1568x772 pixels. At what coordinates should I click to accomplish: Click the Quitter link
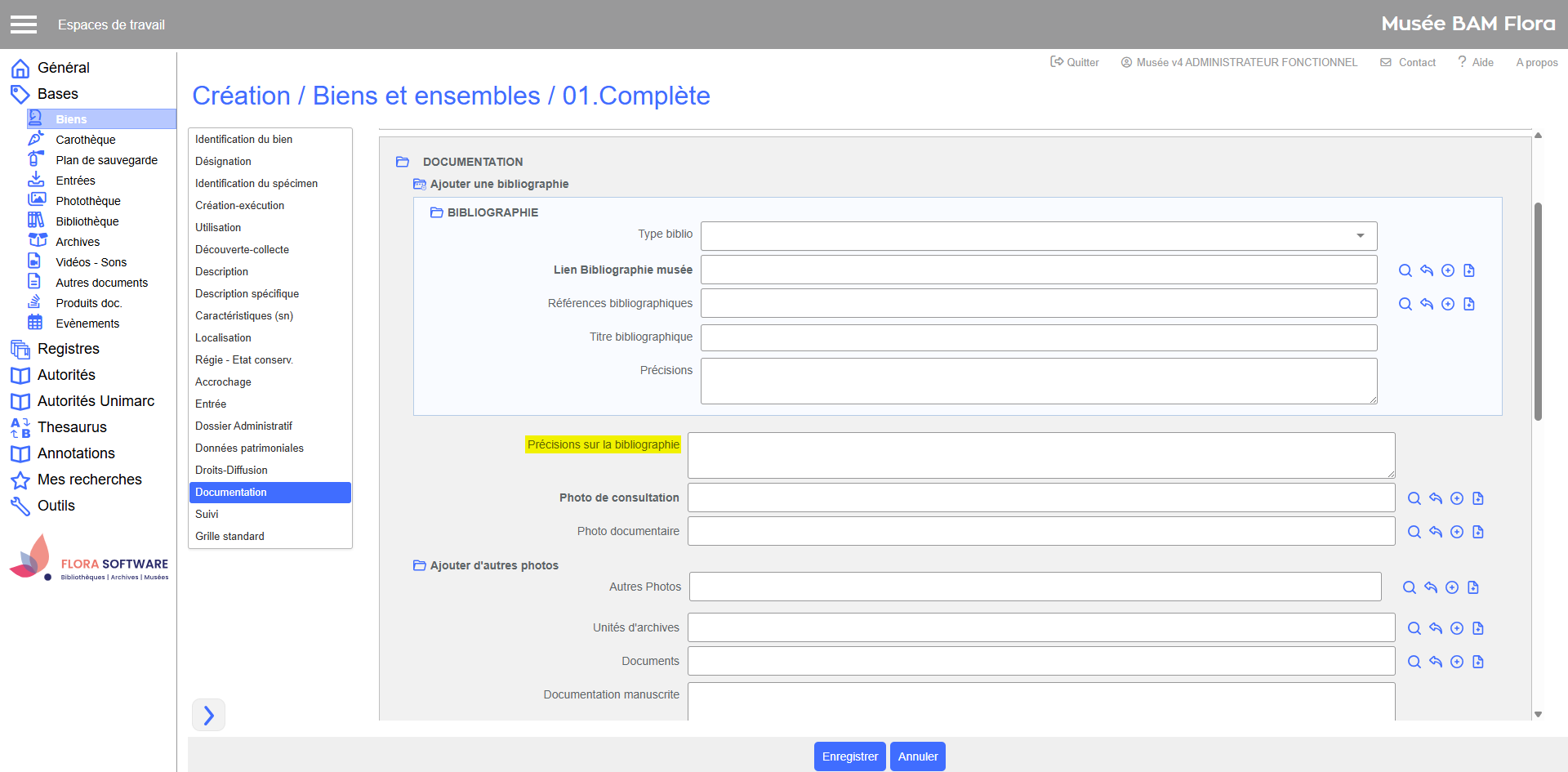point(1075,62)
